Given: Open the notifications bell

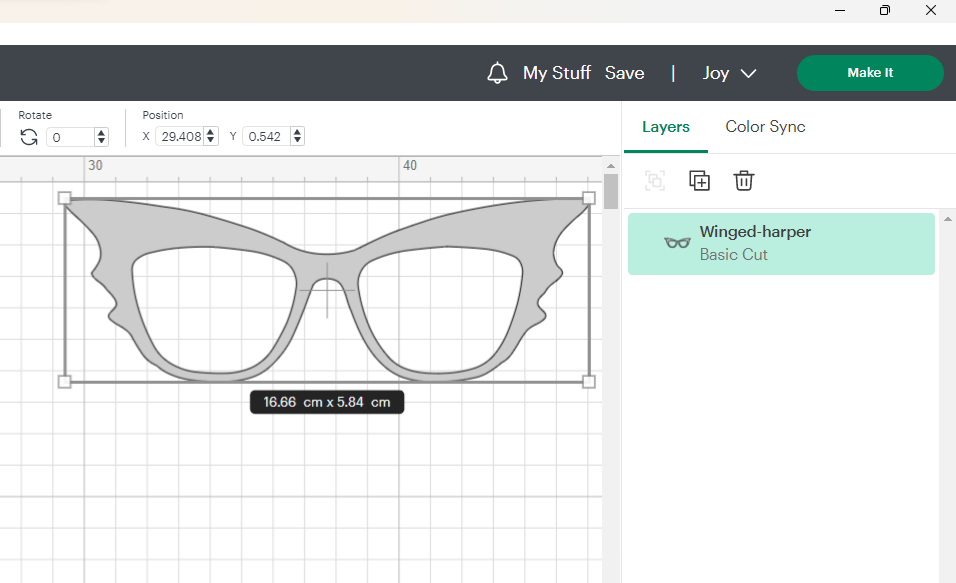Looking at the screenshot, I should pyautogui.click(x=497, y=73).
